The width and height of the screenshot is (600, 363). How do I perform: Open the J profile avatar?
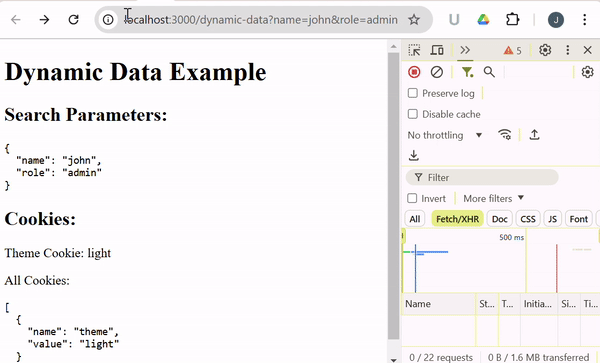tap(556, 20)
